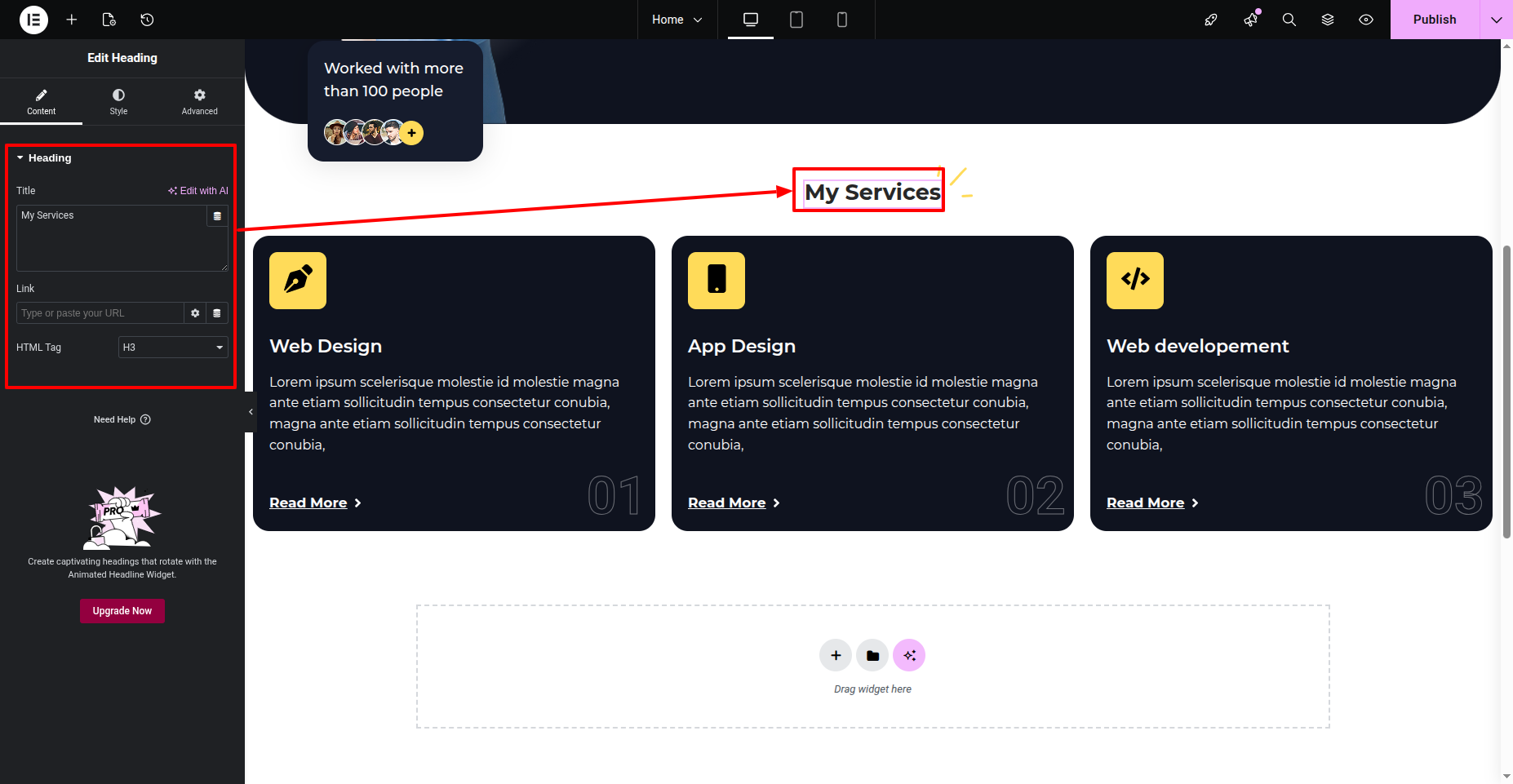This screenshot has height=784, width=1513.
Task: Open the revision History icon
Action: 147,20
